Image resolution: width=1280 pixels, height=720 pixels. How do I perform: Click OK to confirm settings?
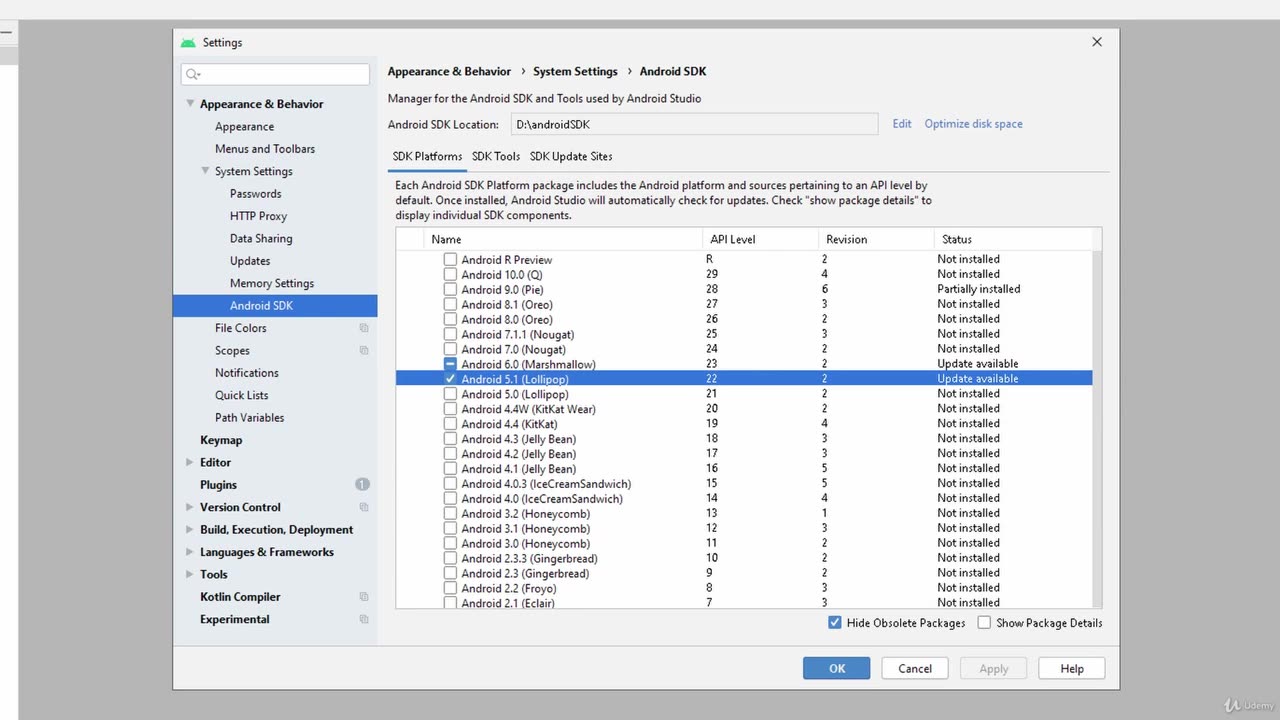tap(837, 669)
